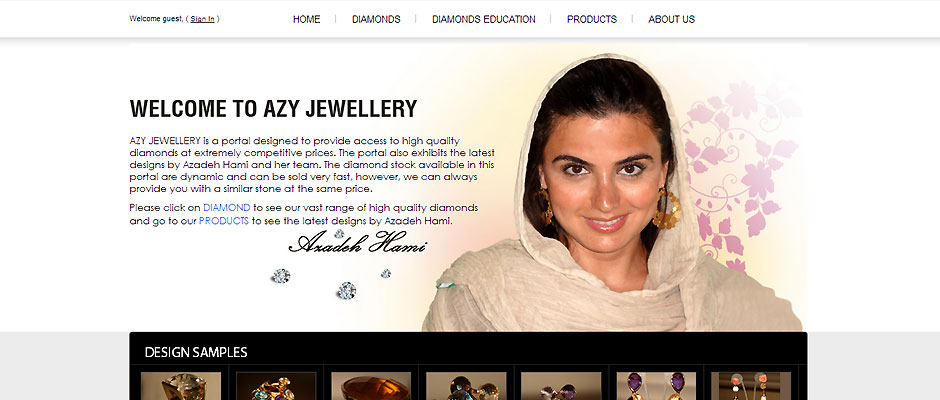The image size is (940, 400).
Task: Select the pale purple stone ring thumbnail
Action: tap(561, 386)
